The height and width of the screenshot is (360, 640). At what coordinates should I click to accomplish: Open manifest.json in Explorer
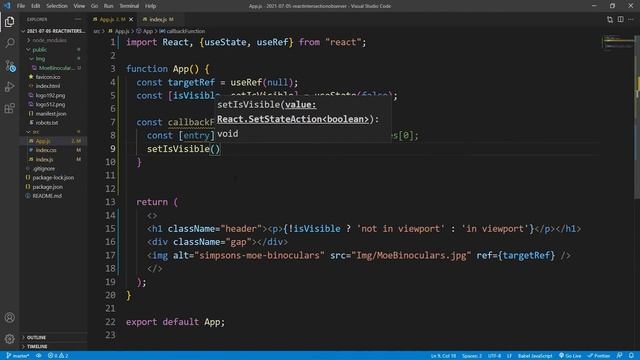pyautogui.click(x=53, y=113)
